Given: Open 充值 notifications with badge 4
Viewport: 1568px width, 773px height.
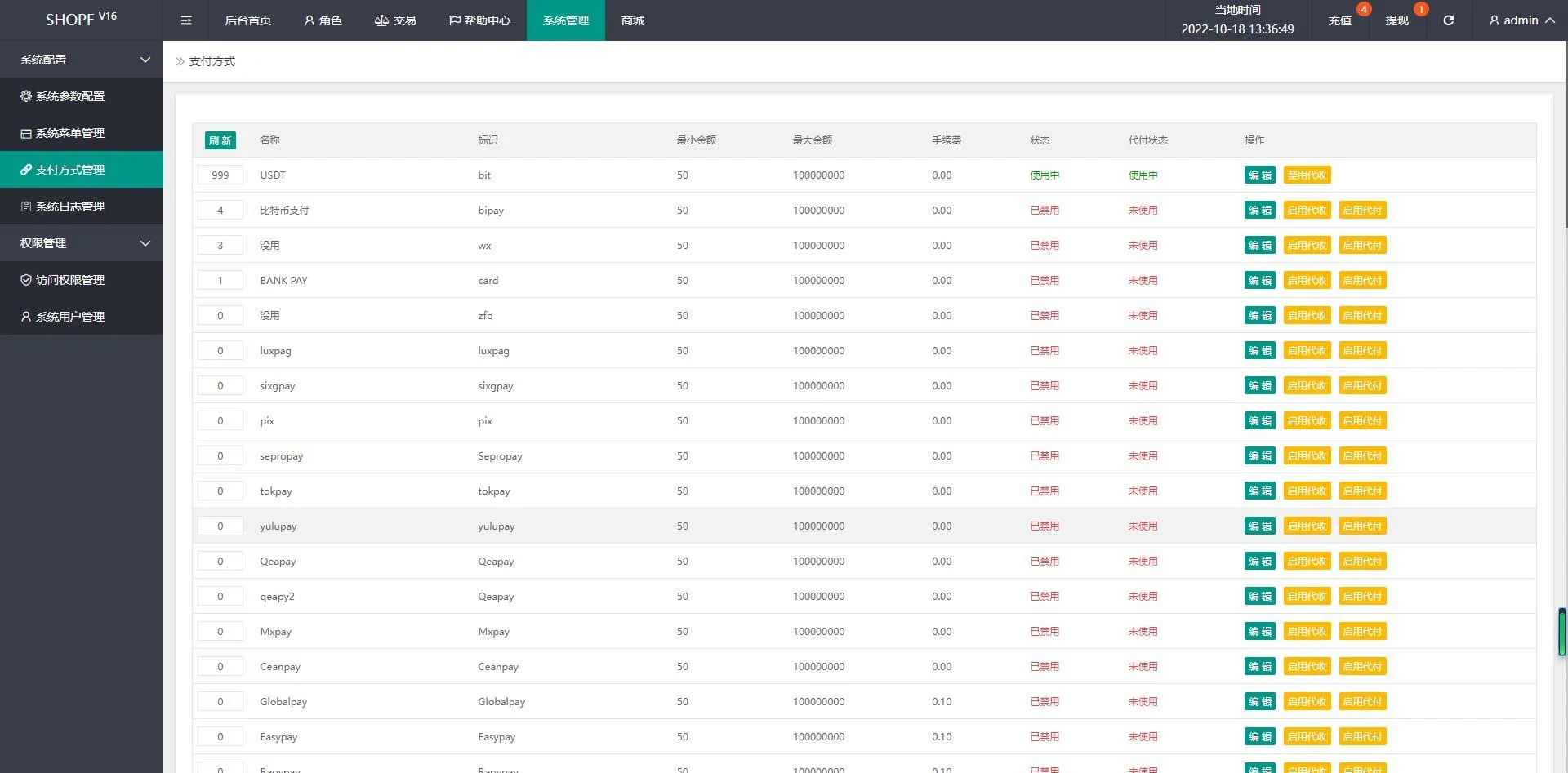Looking at the screenshot, I should pos(1340,20).
